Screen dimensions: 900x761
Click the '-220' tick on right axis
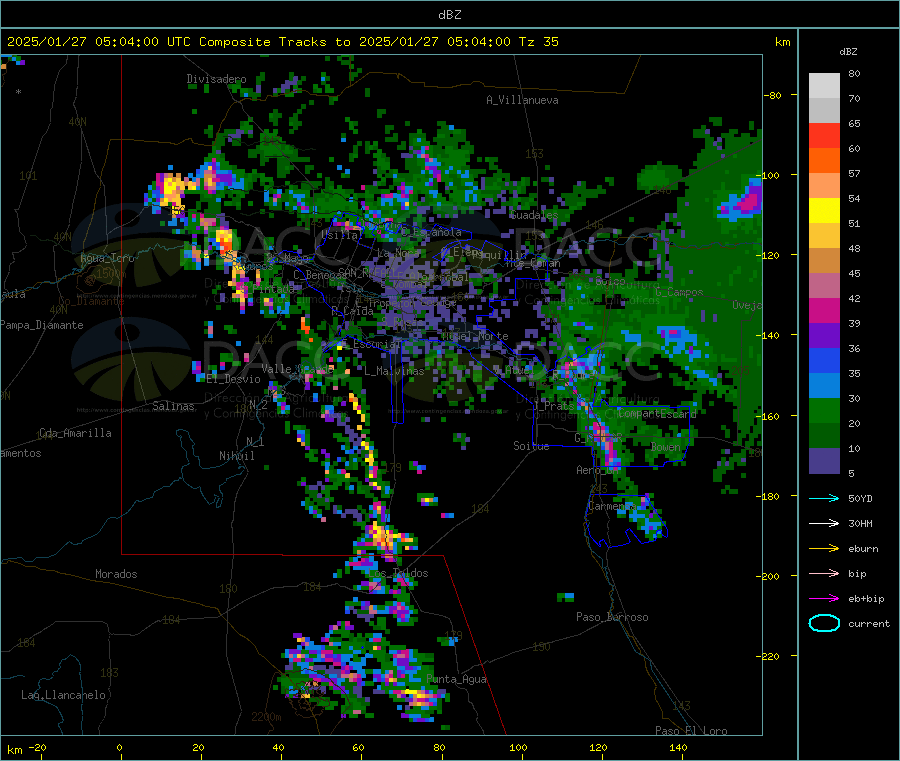click(770, 657)
